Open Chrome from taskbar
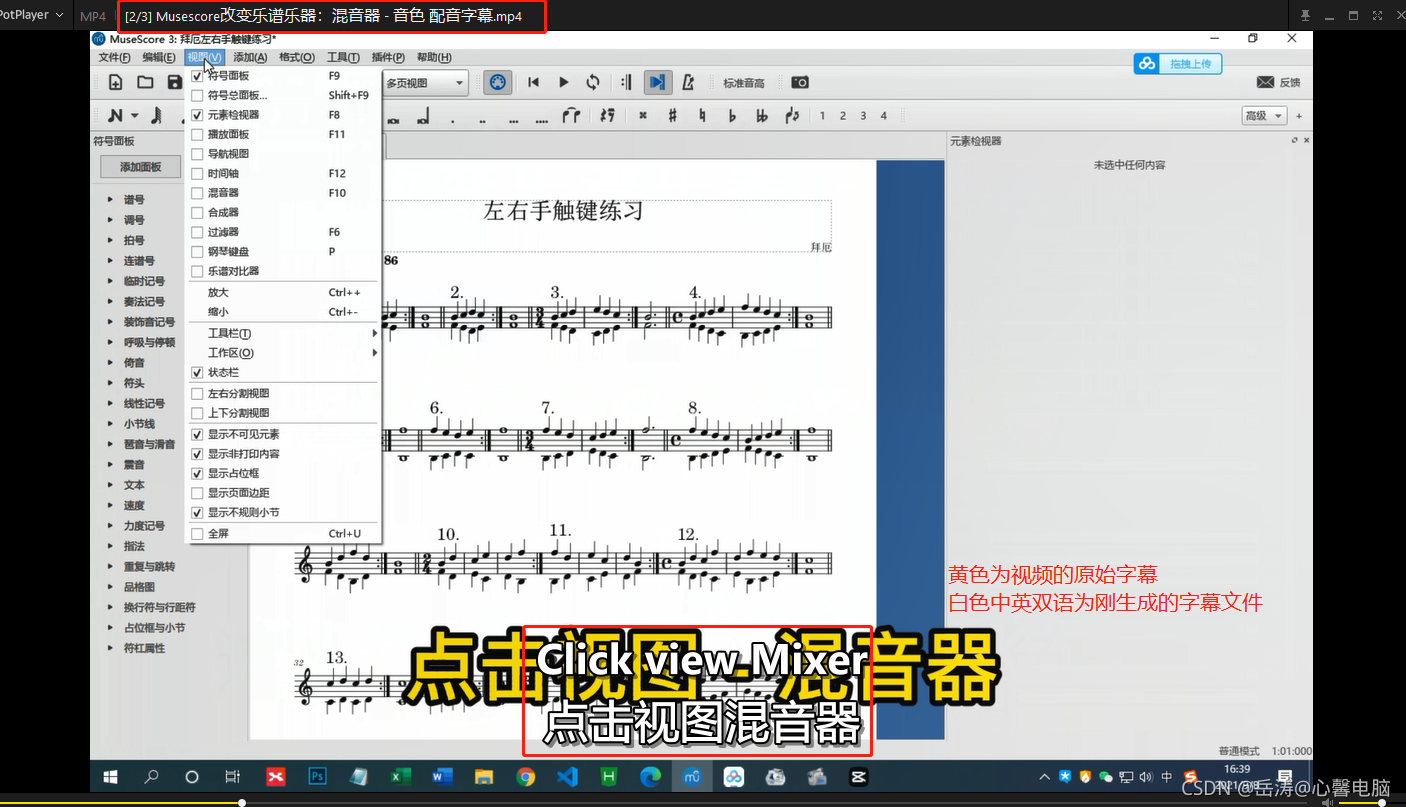 525,776
